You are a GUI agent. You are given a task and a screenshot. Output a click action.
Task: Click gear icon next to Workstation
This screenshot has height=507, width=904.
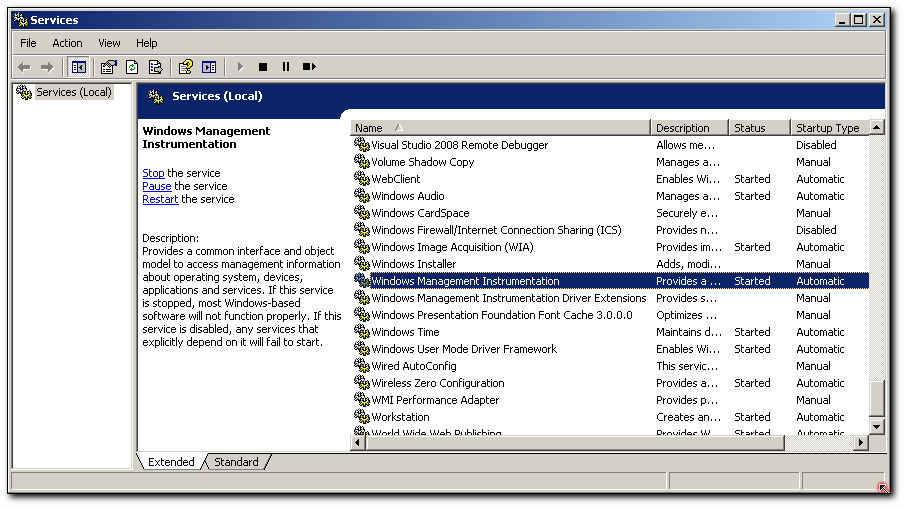click(x=361, y=416)
